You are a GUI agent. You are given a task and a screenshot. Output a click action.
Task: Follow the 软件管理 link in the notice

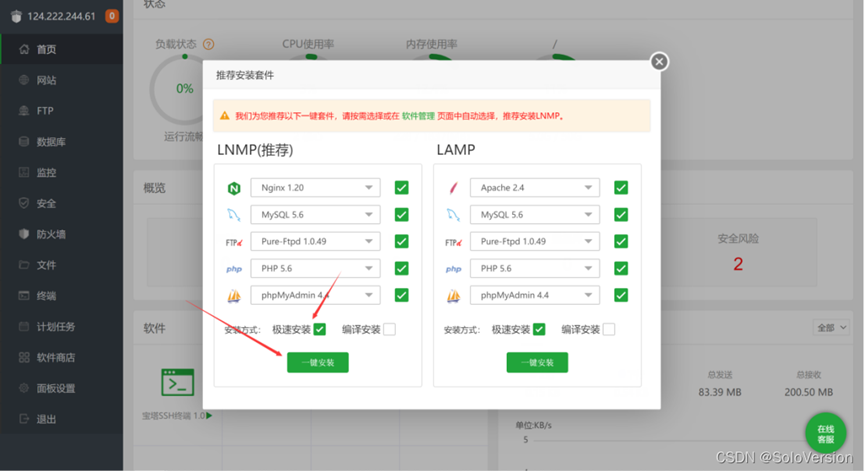[x=418, y=116]
